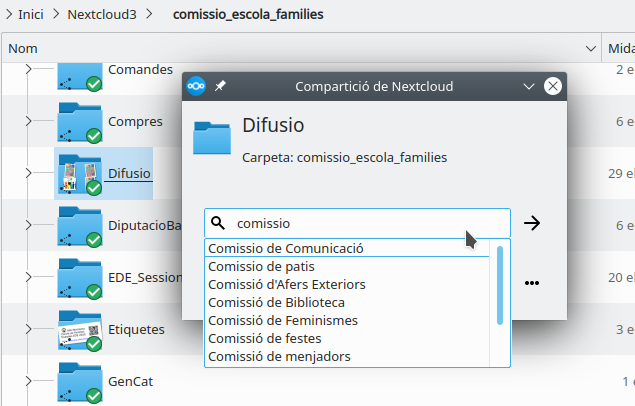Select 'Comissio de Comunicació' suggestion
Screen dimensions: 635x406
click(286, 248)
